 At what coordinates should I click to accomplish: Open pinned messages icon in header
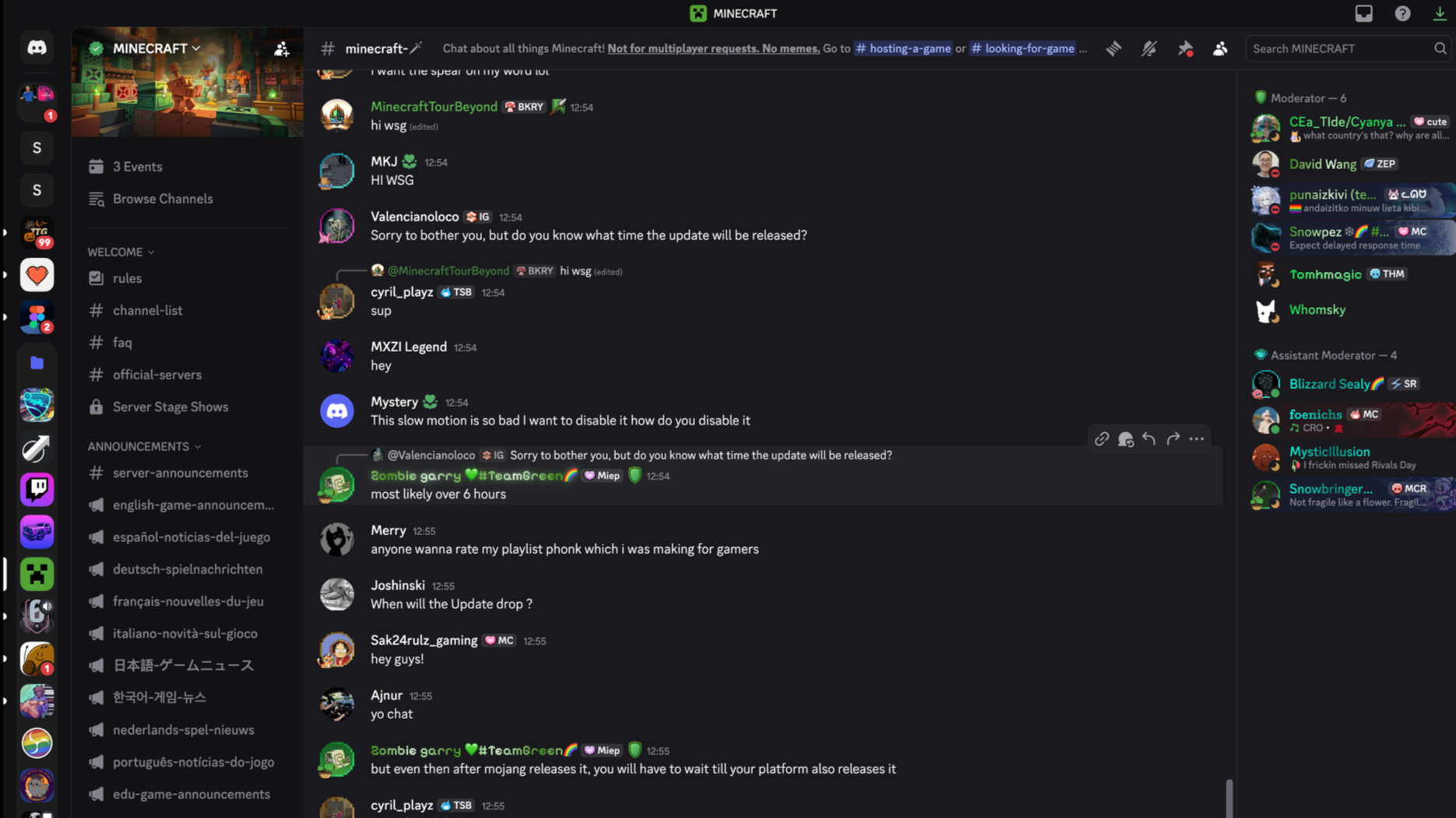(1185, 48)
